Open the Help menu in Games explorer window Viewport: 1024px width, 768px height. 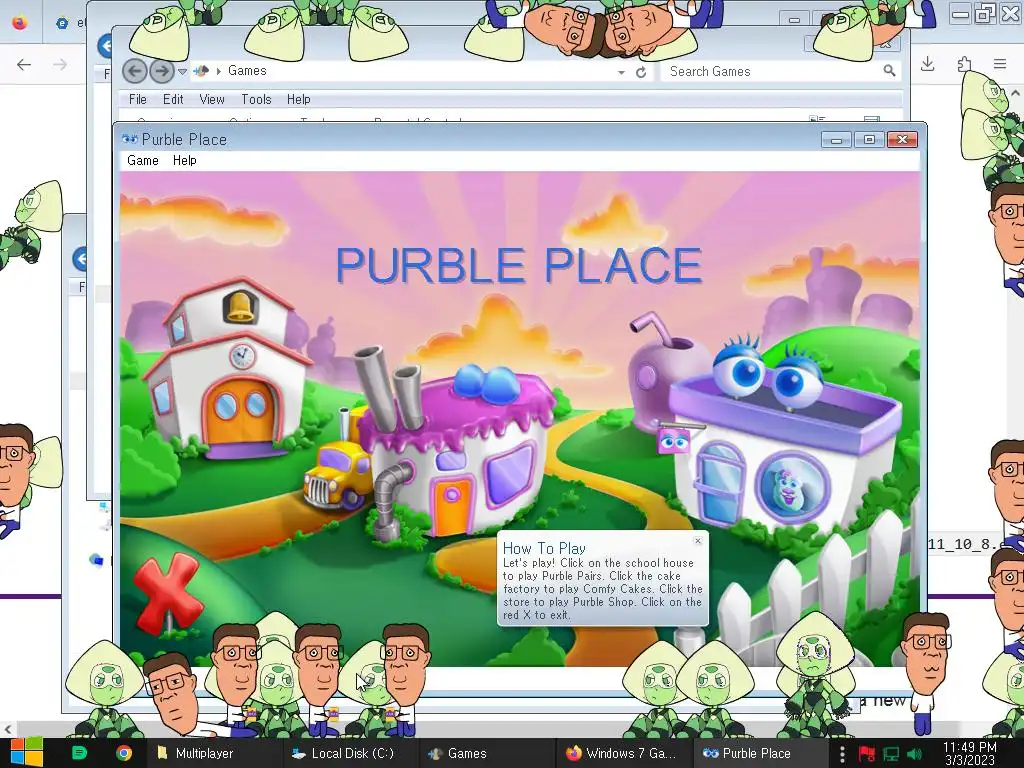[x=298, y=99]
